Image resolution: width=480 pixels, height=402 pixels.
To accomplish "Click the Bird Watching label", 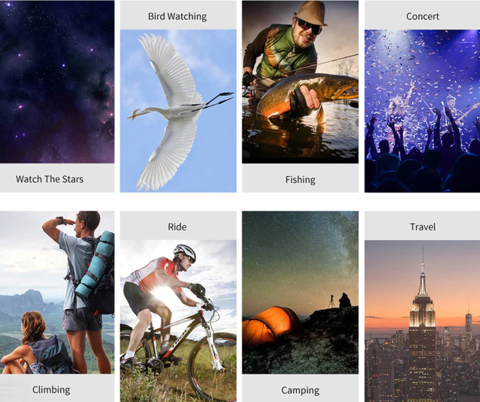I will click(x=177, y=16).
